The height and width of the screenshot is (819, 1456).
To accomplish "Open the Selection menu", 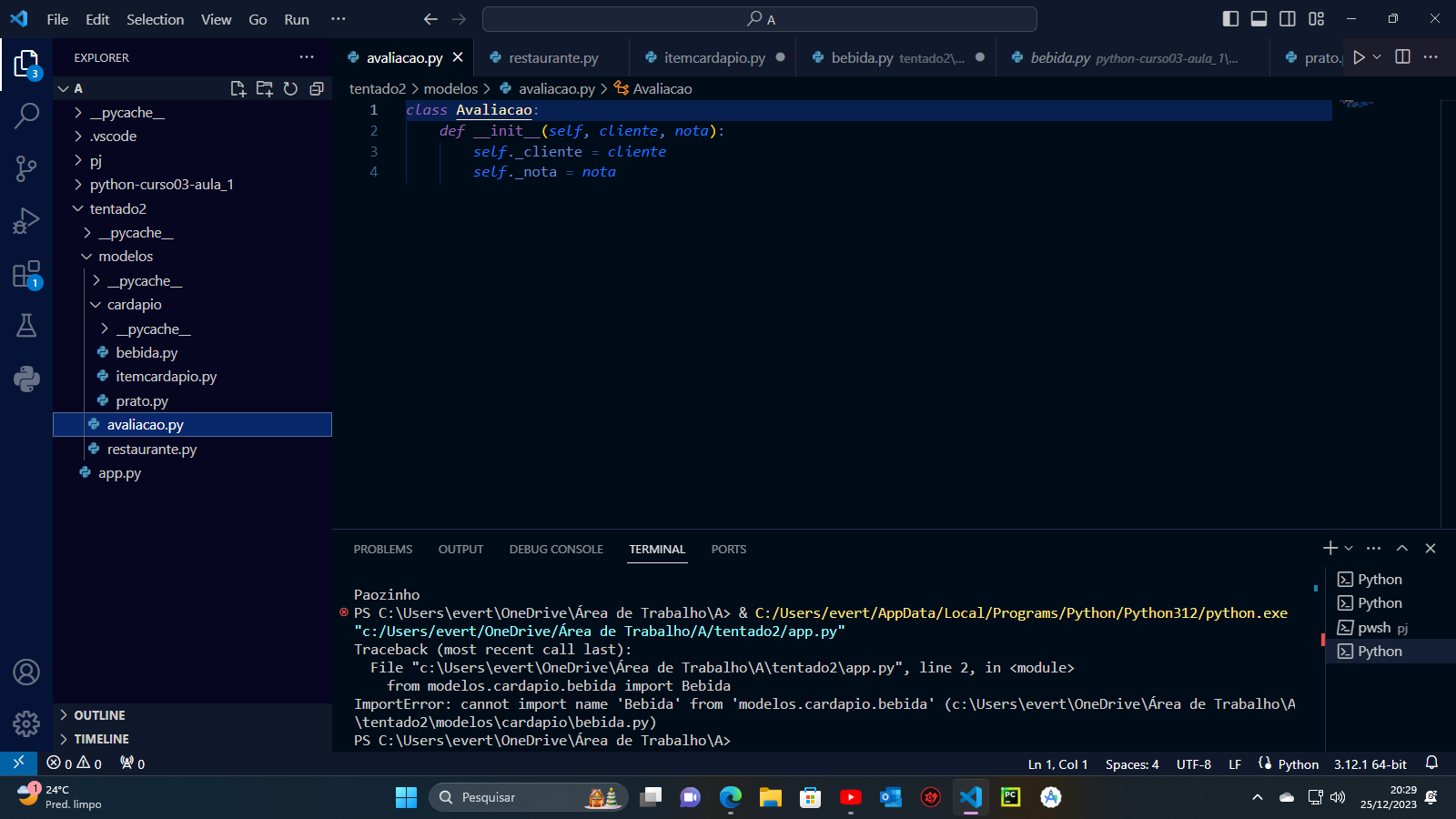I will pyautogui.click(x=155, y=19).
